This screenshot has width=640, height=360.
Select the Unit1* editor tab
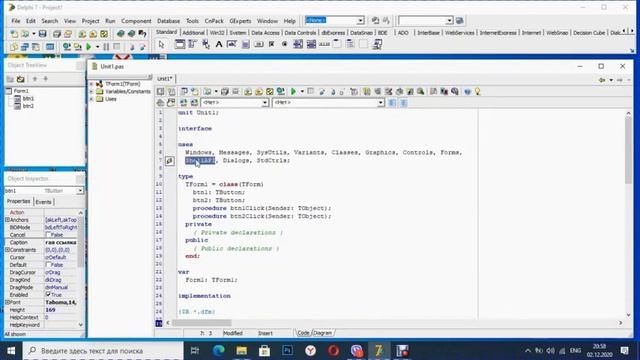click(164, 78)
